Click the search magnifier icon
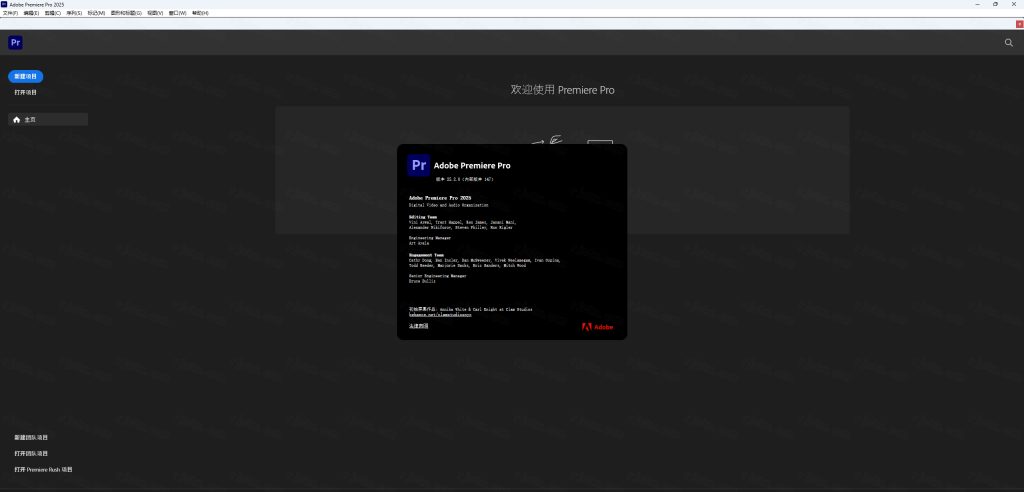1024x492 pixels. pos(1008,43)
